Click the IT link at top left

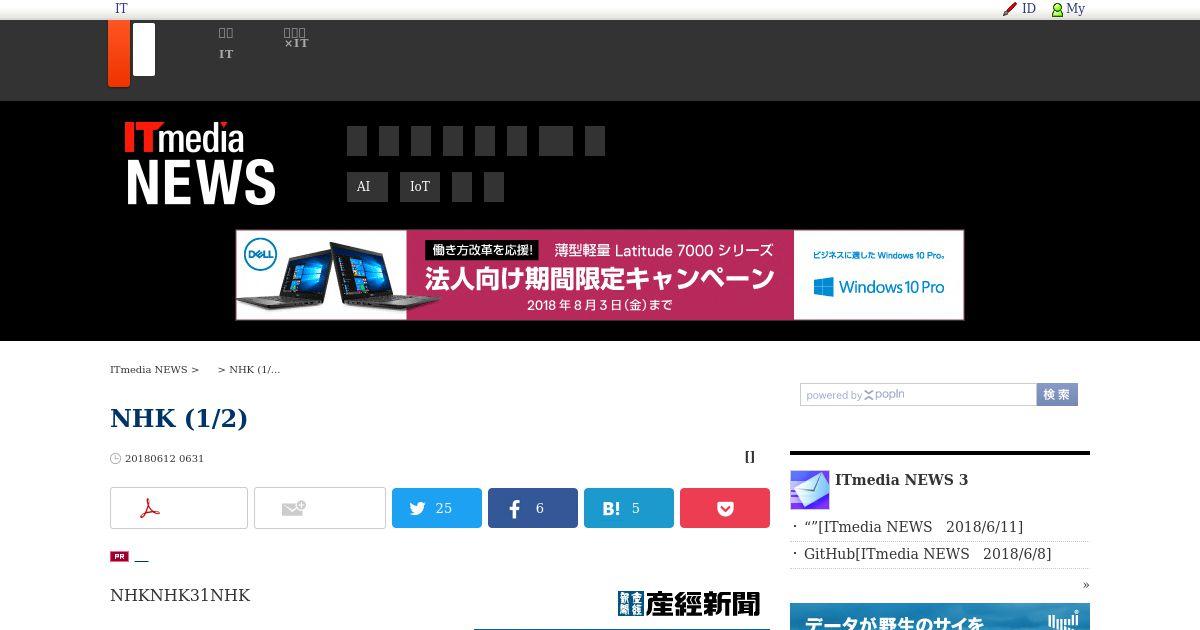121,9
